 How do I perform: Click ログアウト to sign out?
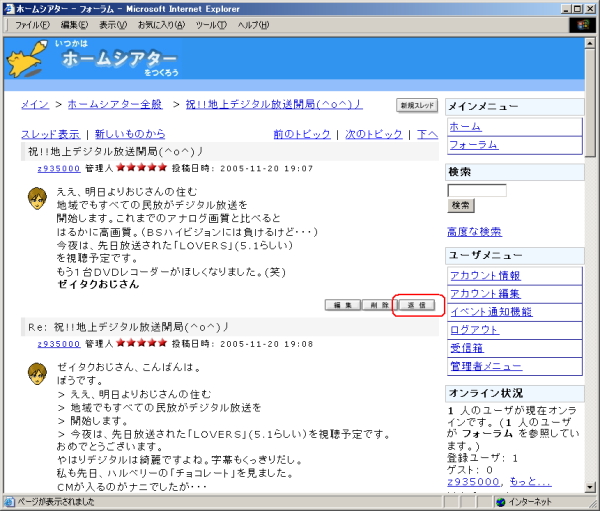pos(474,330)
